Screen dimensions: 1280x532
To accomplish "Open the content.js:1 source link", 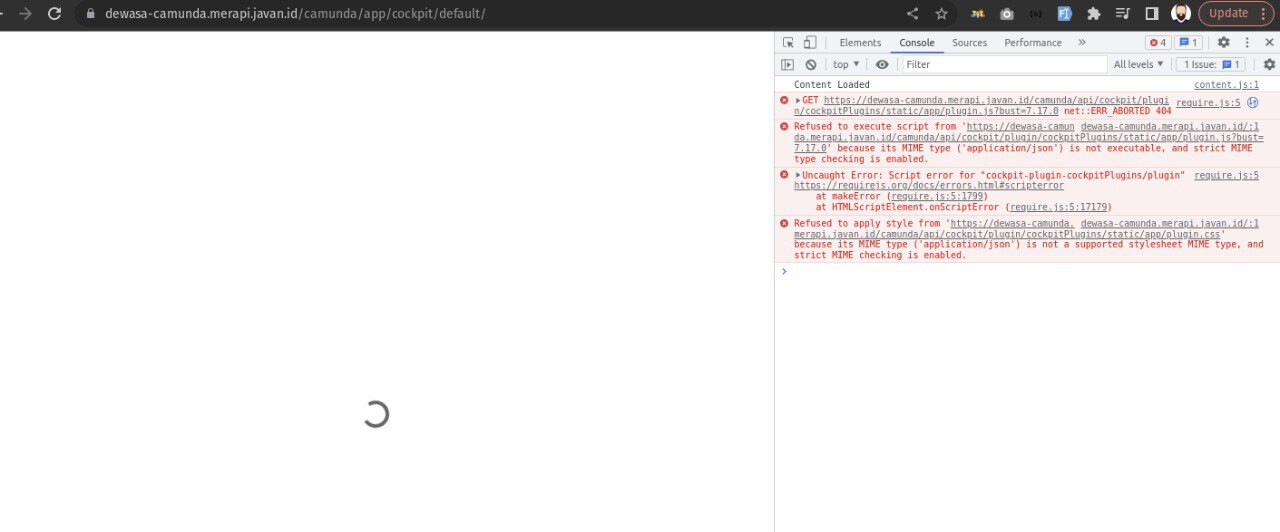I will point(1226,85).
